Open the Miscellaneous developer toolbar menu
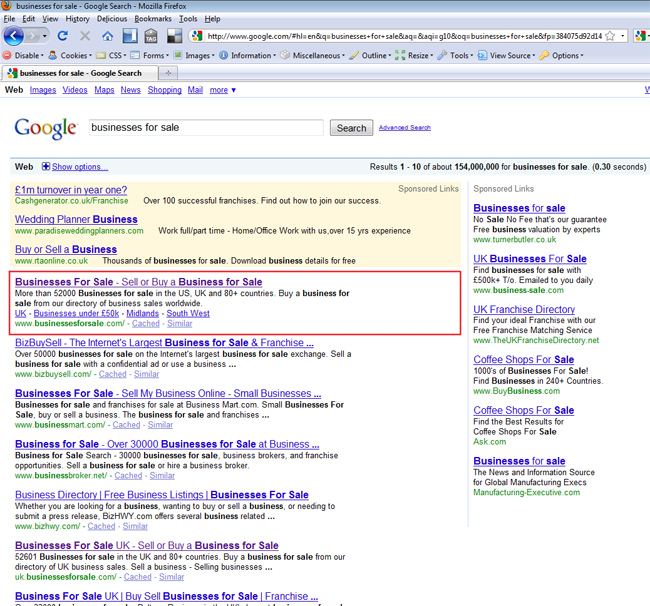Screen dimensions: 650x606 pos(313,55)
